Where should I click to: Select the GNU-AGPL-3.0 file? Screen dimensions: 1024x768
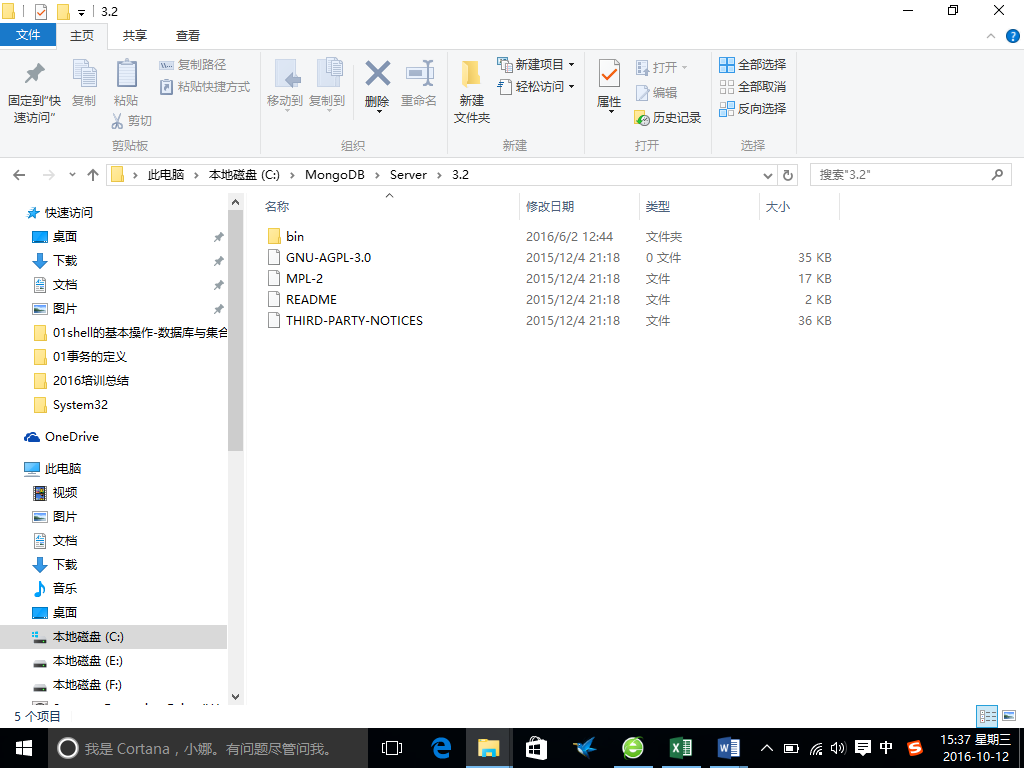tap(319, 257)
